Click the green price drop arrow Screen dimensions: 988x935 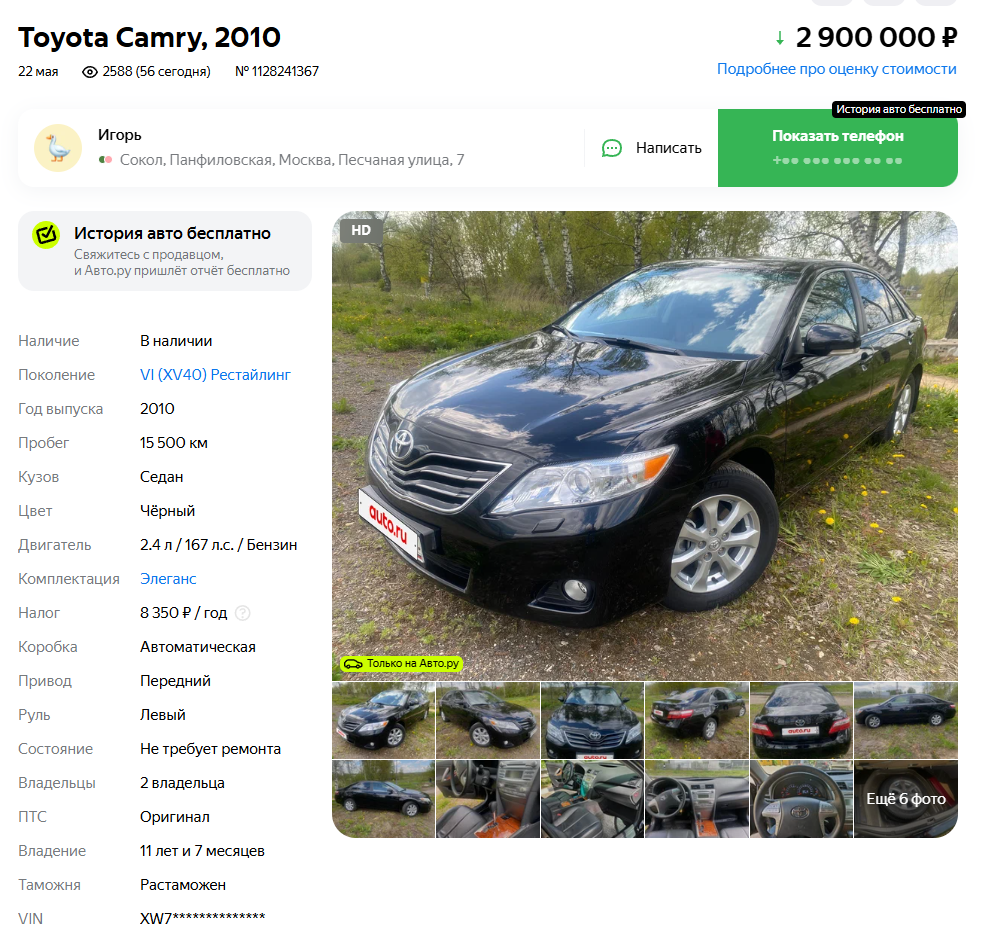(x=779, y=38)
